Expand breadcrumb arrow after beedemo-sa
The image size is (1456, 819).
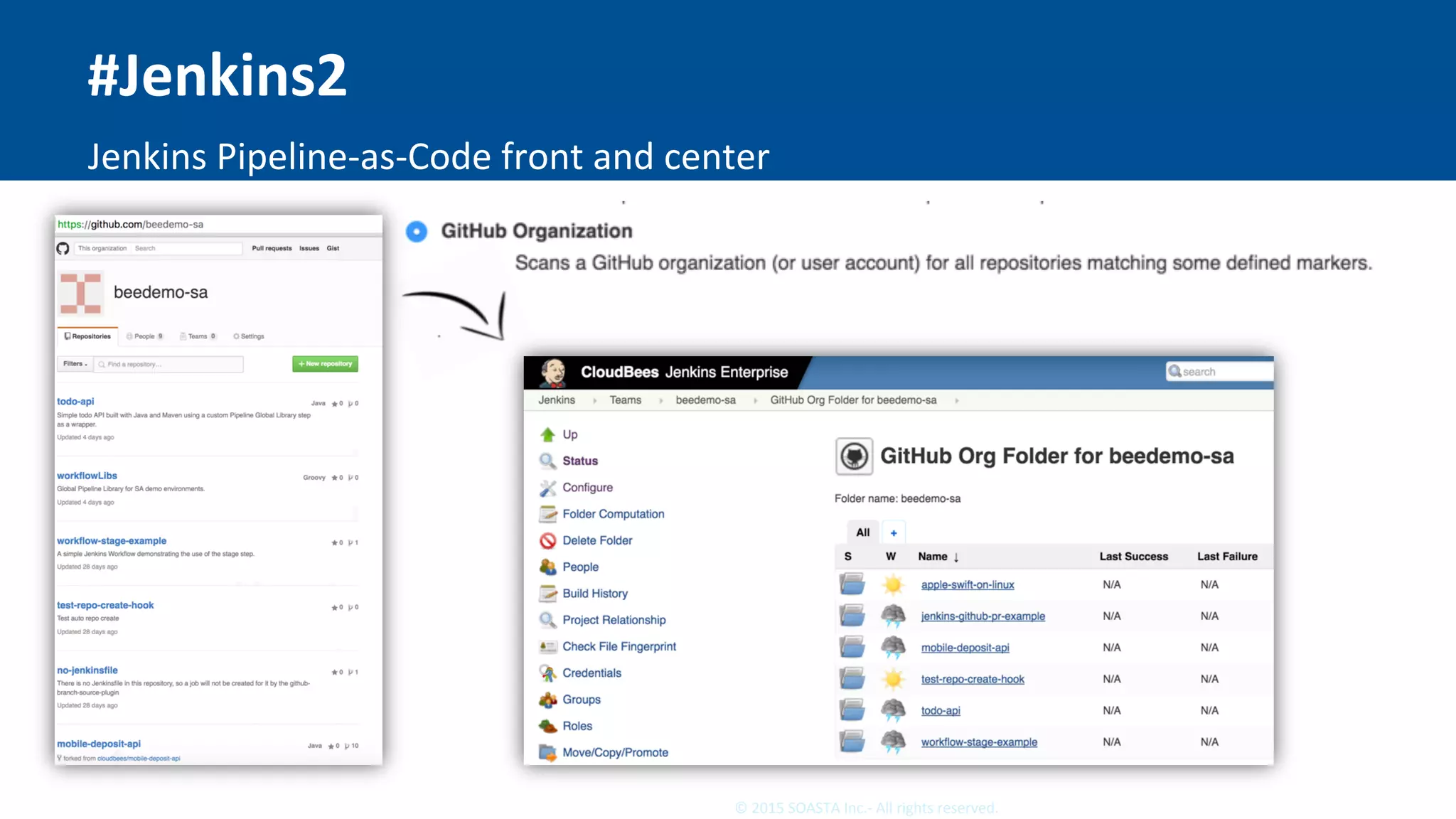tap(755, 401)
